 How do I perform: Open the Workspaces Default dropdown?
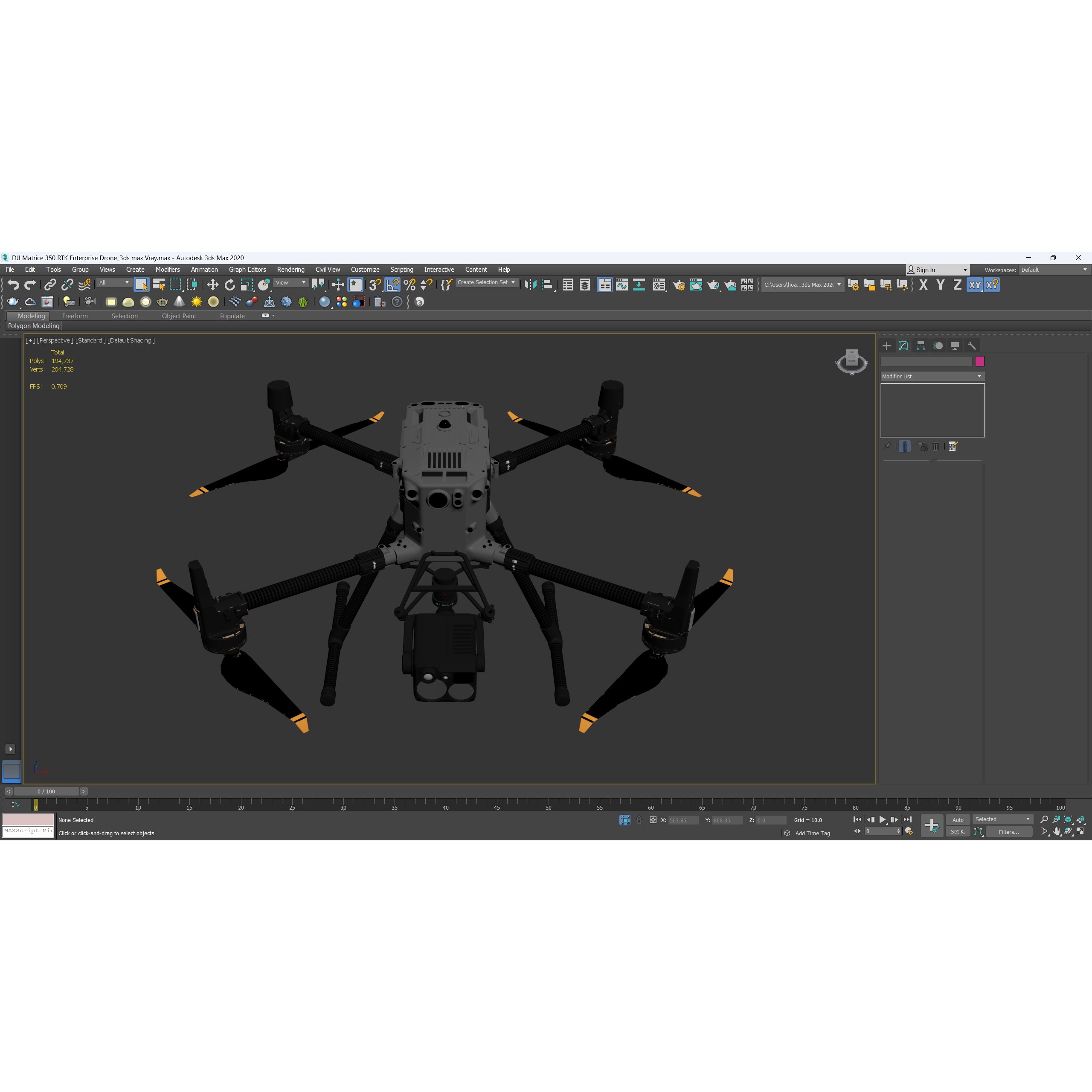coord(1054,270)
